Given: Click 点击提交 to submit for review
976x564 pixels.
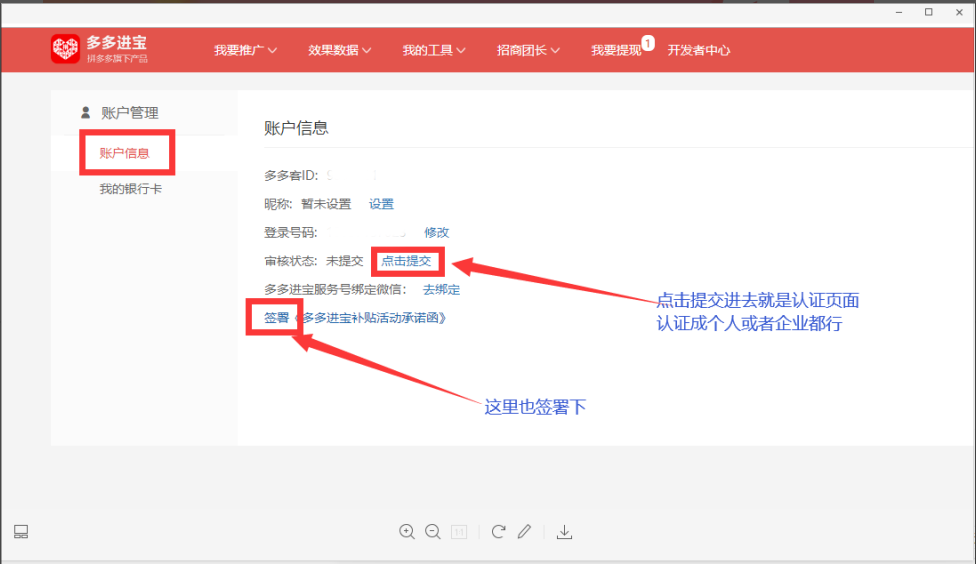Looking at the screenshot, I should click(x=406, y=261).
